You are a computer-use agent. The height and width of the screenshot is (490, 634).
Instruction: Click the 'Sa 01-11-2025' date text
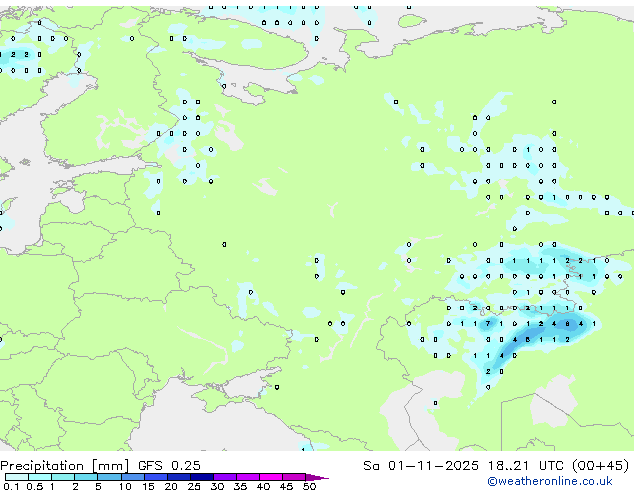pos(421,466)
